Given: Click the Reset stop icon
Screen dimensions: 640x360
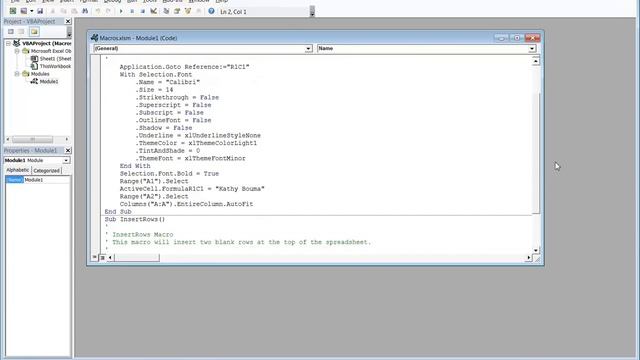Looking at the screenshot, I should [x=142, y=11].
